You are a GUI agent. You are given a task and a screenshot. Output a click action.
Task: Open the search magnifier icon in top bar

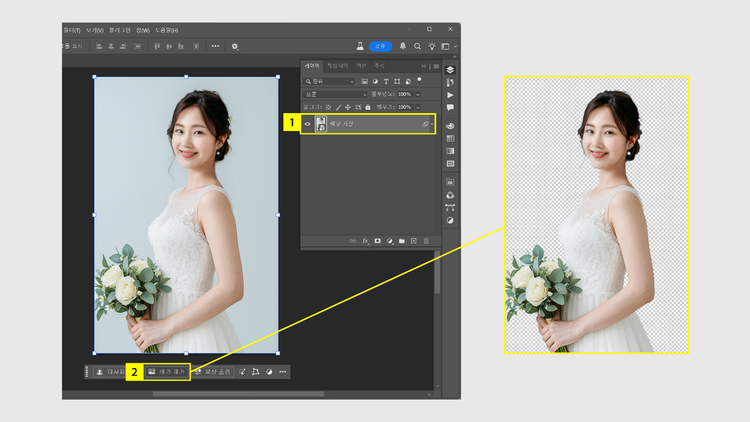(418, 46)
